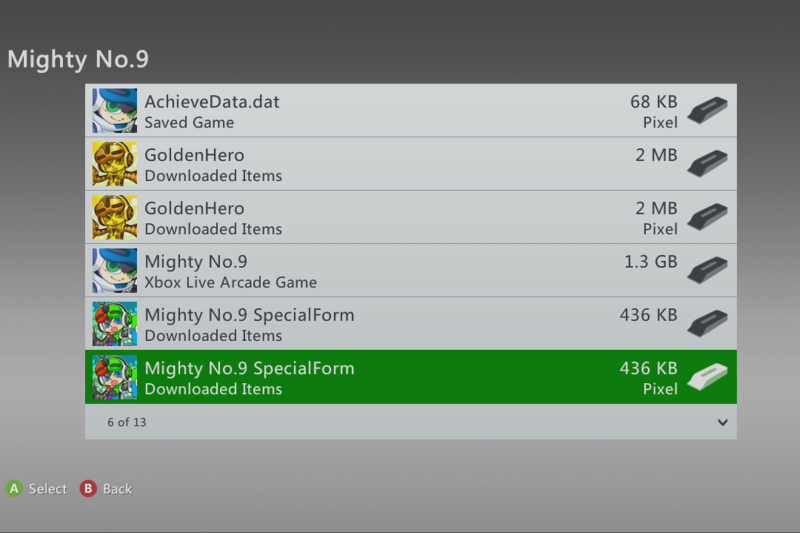The height and width of the screenshot is (533, 800).
Task: Click the storage device icon next to 68 KB
Action: [x=709, y=110]
